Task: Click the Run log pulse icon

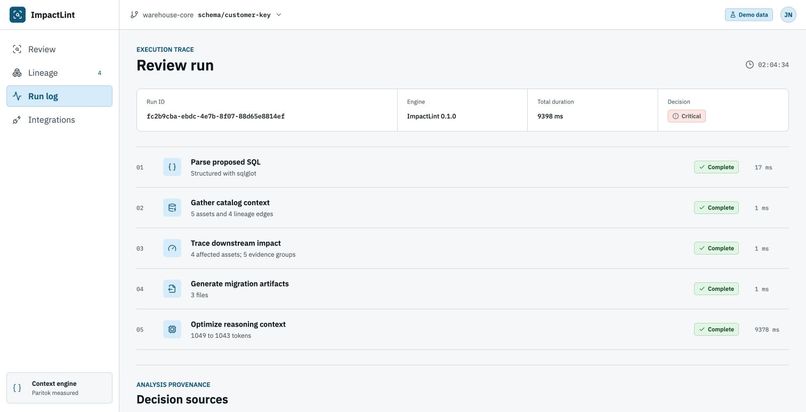Action: coord(17,96)
